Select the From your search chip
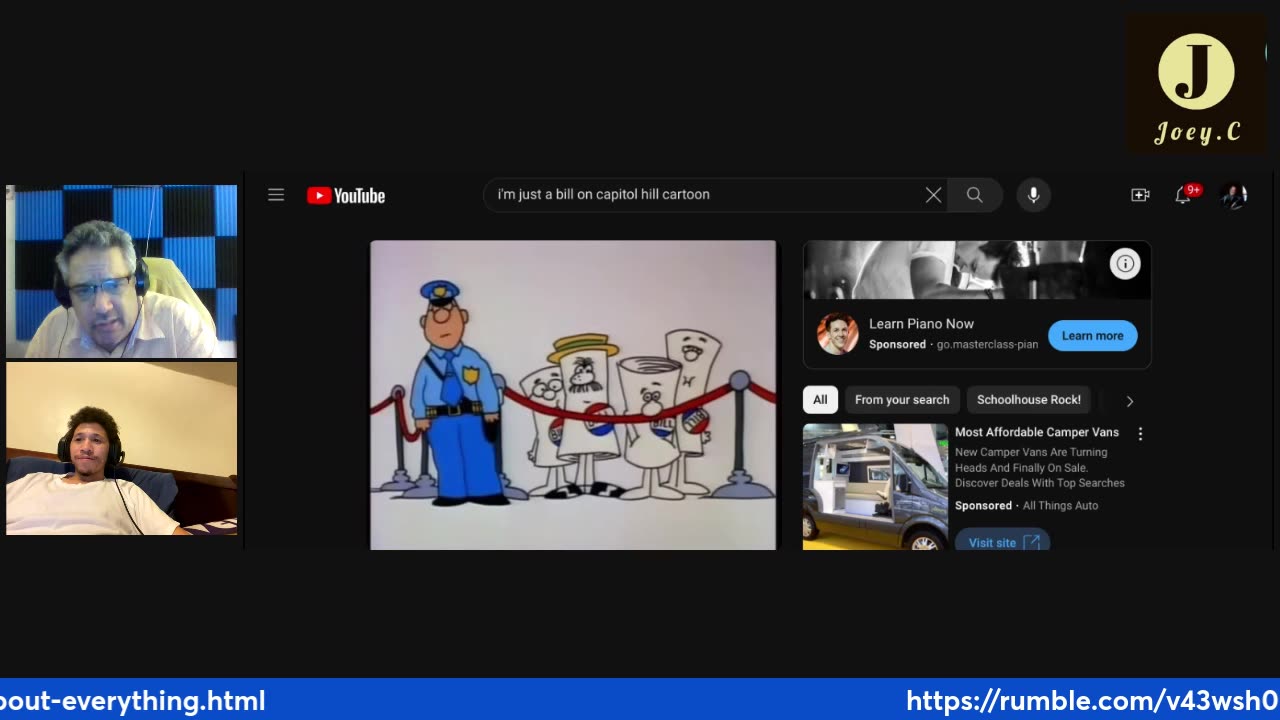1280x720 pixels. (902, 400)
